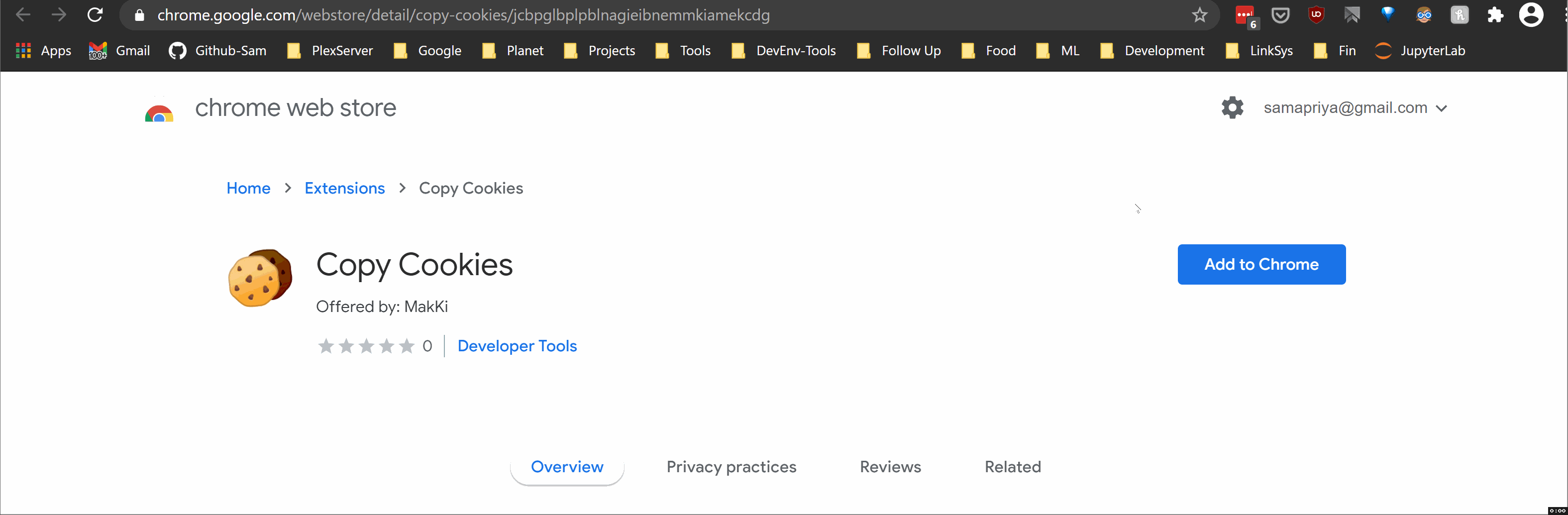The image size is (1568, 515).
Task: Open the Extensions puzzle menu
Action: coord(1495,14)
